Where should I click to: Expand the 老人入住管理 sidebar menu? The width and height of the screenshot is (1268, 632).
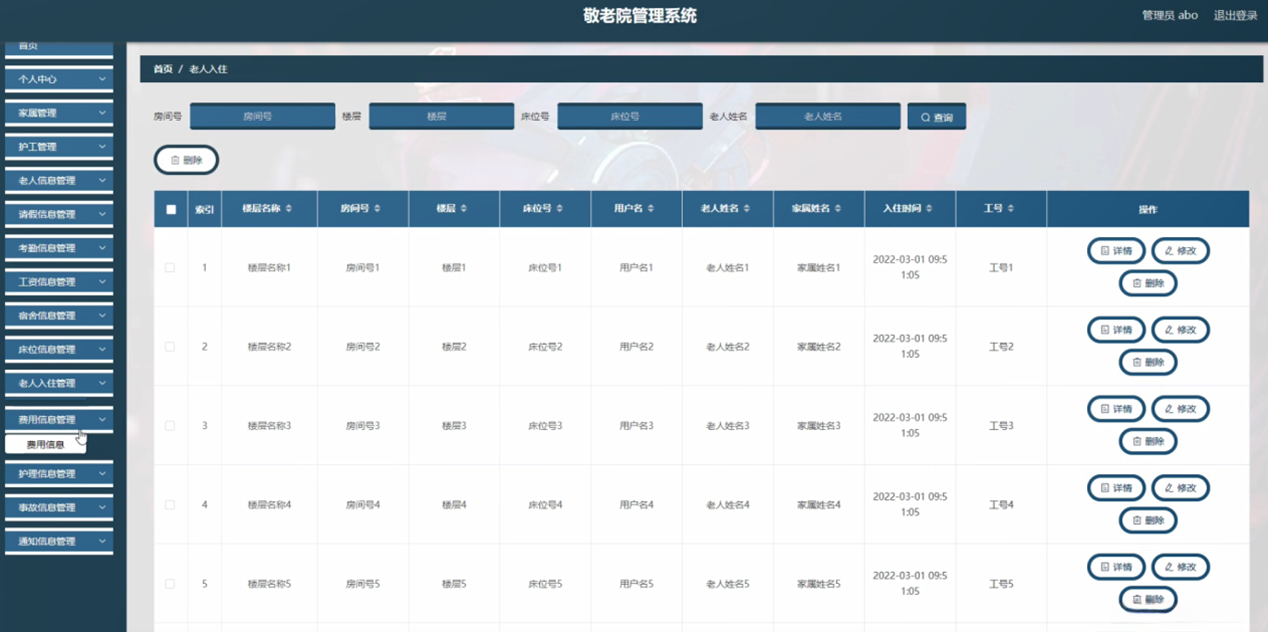tap(59, 384)
